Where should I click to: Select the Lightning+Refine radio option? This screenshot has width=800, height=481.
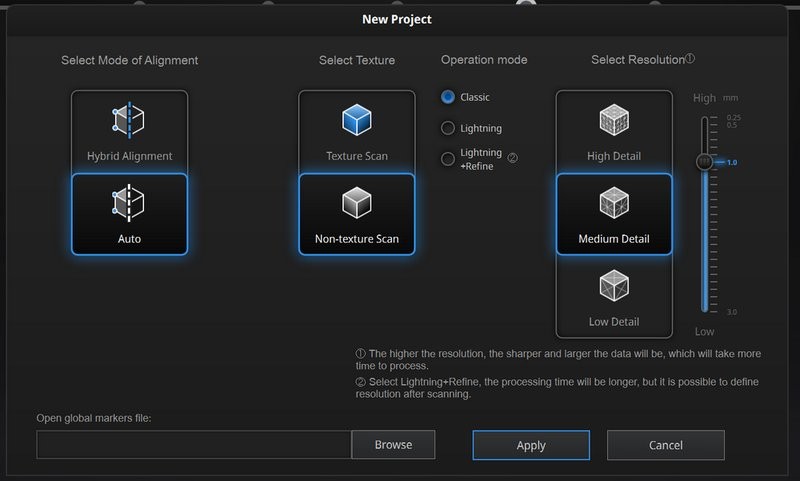[x=448, y=158]
